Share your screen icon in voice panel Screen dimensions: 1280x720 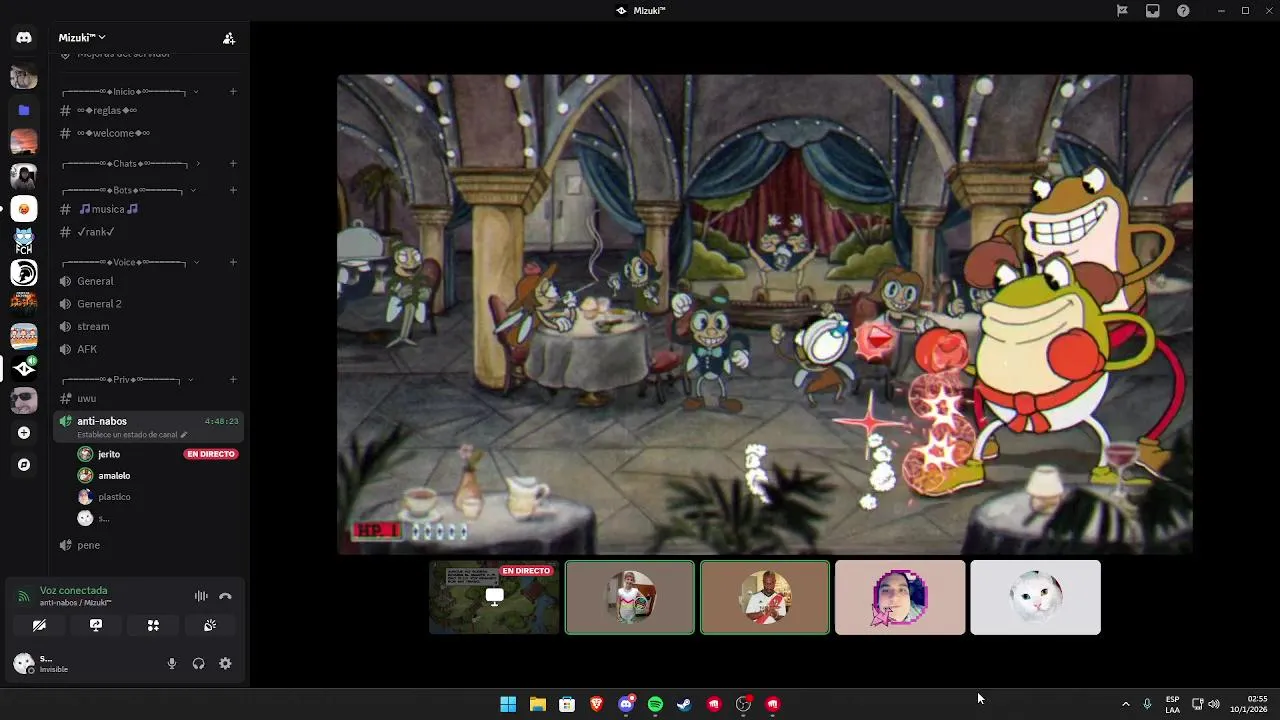(x=96, y=625)
